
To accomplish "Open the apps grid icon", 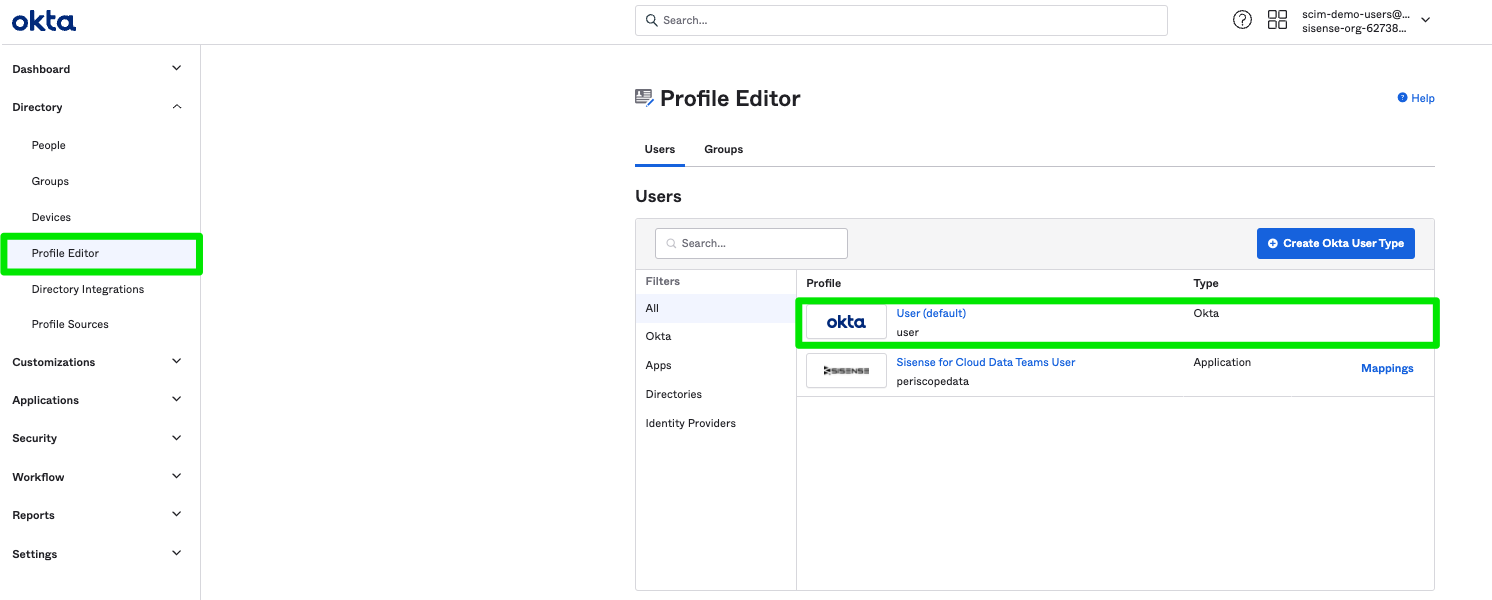I will point(1277,20).
